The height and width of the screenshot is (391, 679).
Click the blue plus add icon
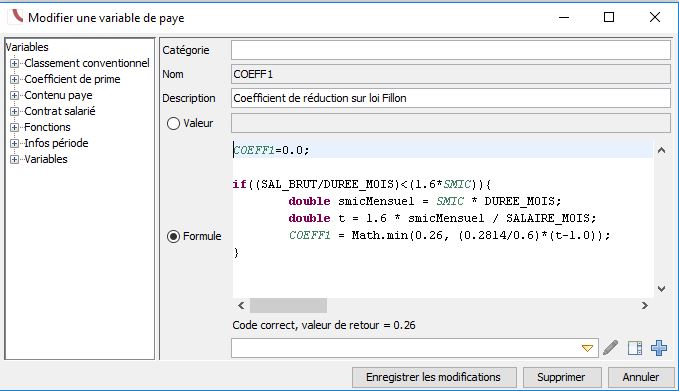tap(659, 348)
